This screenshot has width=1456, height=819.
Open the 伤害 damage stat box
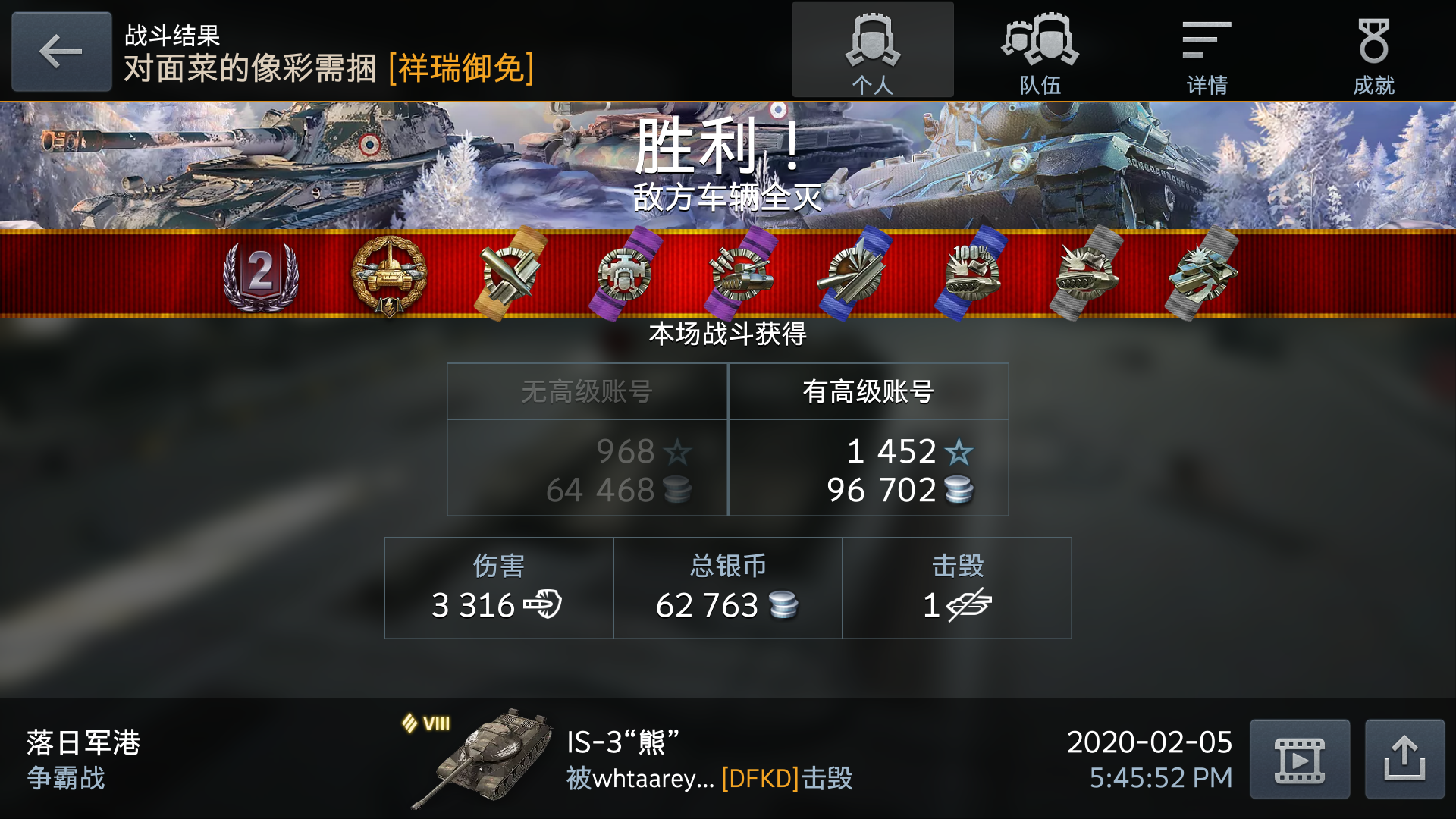click(x=498, y=588)
